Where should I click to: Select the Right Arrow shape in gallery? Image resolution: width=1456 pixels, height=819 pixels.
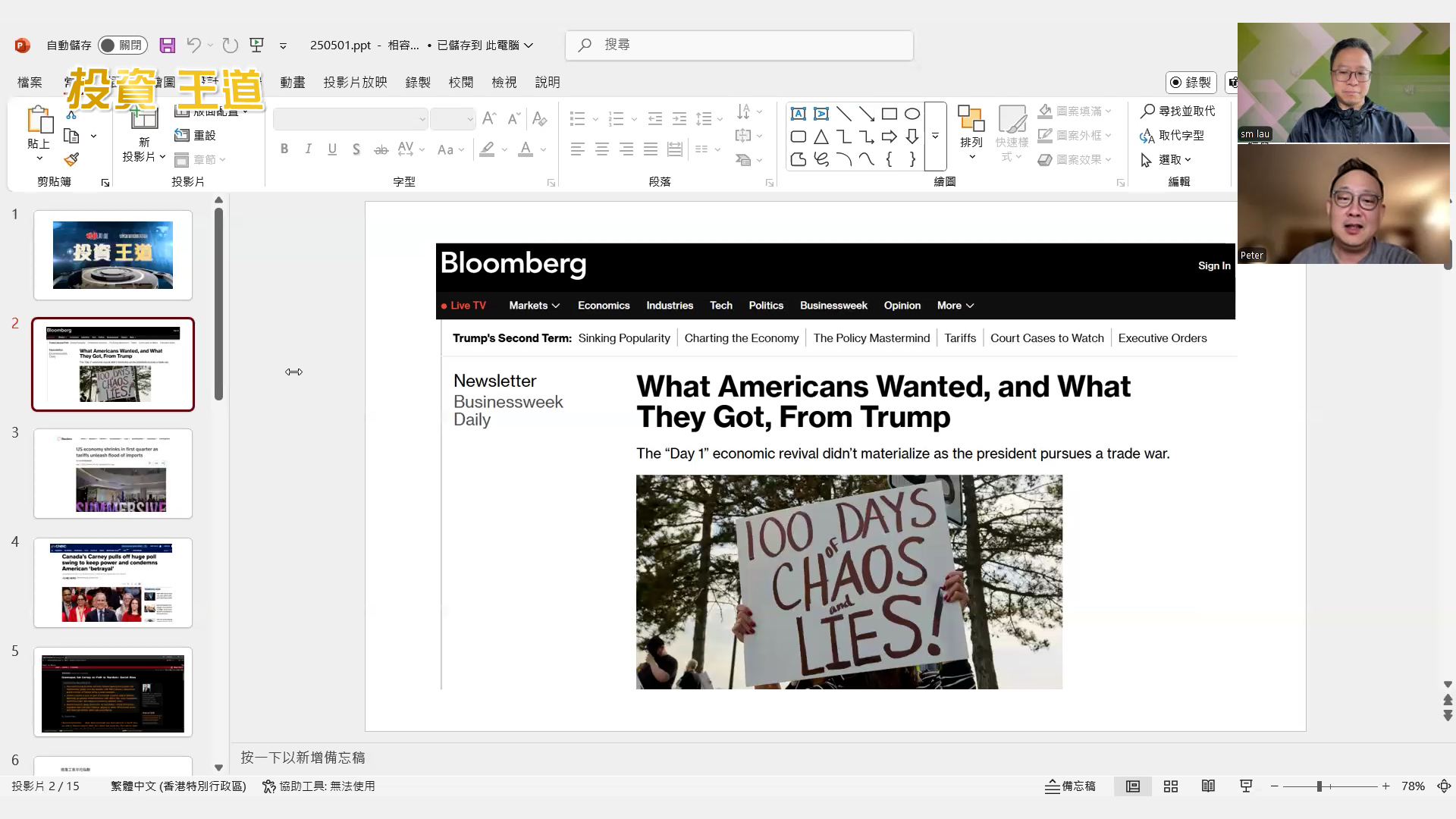(x=890, y=136)
